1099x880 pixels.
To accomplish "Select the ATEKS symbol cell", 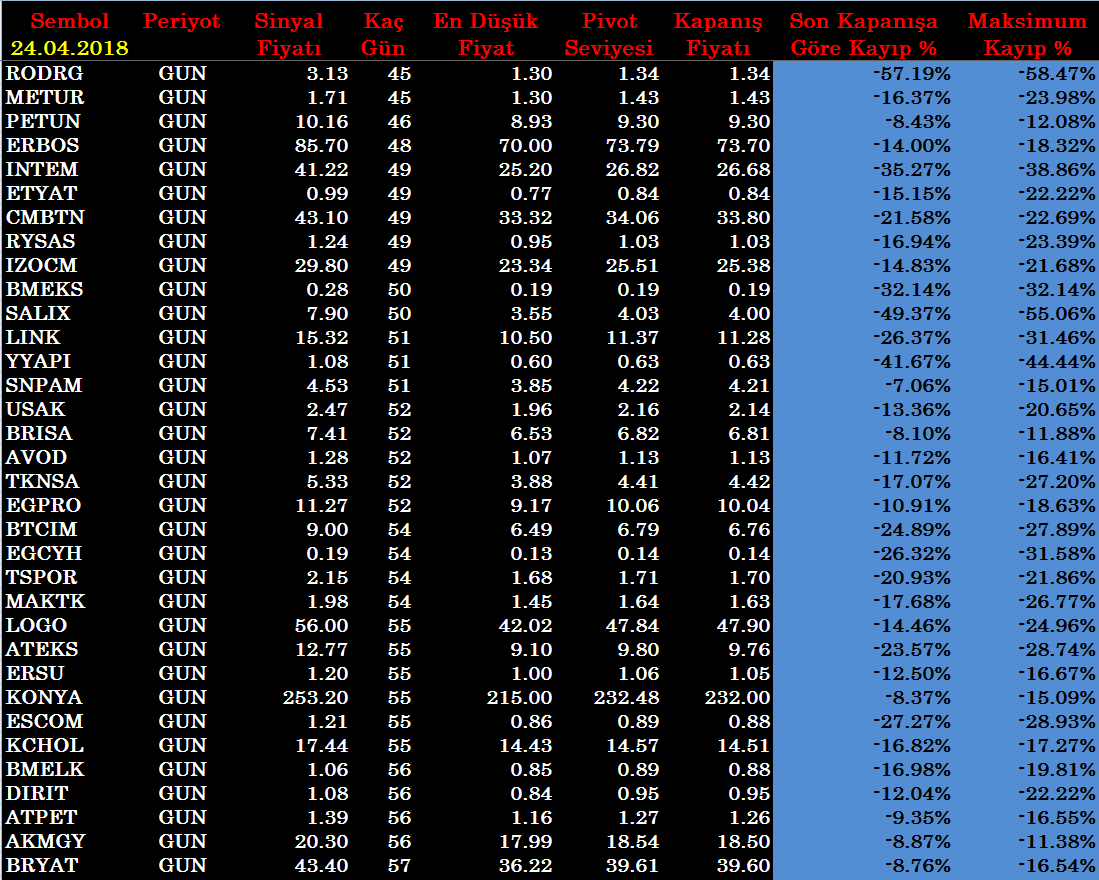I will 41,649.
